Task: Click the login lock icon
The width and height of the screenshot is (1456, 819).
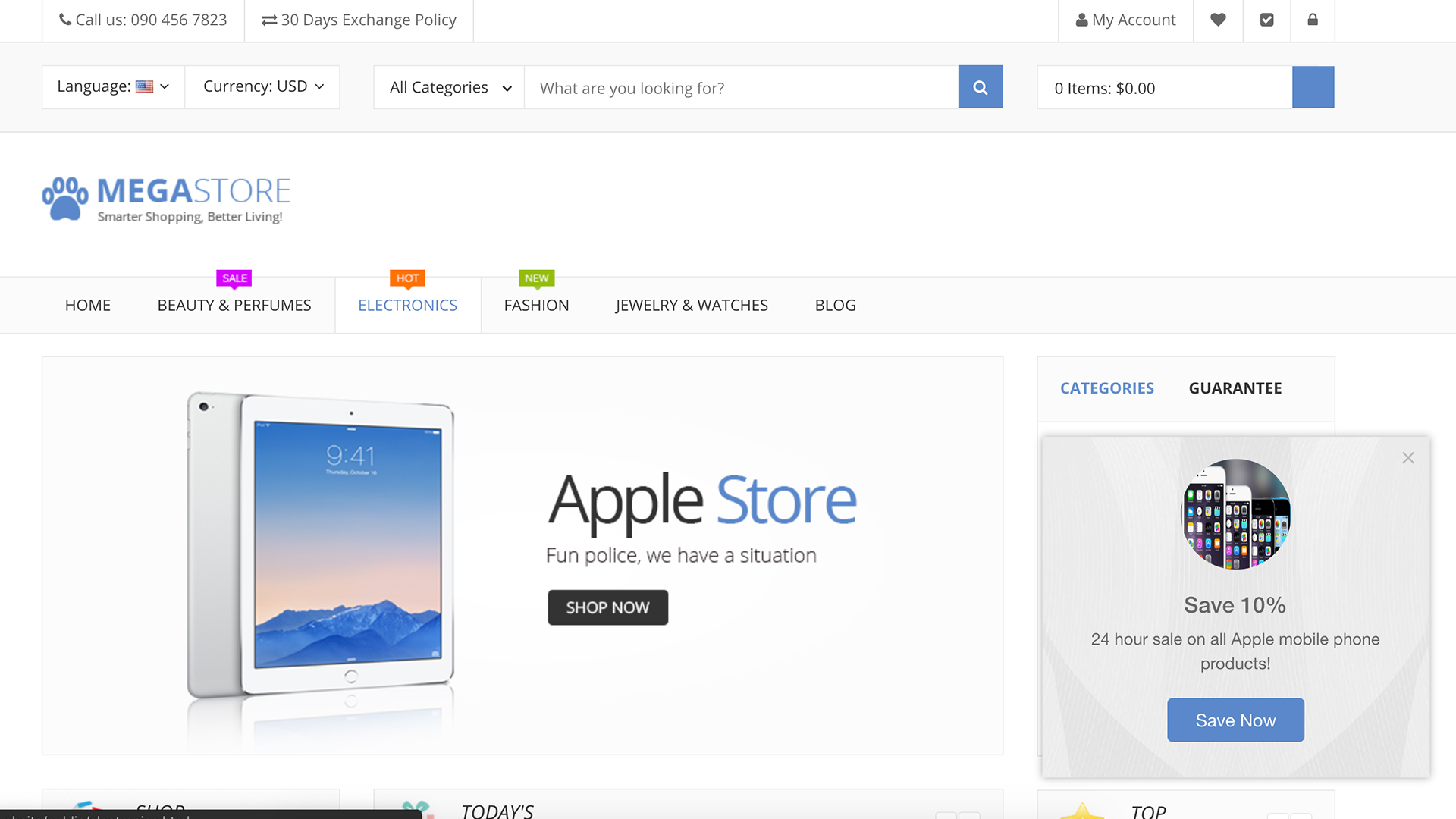Action: [1313, 20]
